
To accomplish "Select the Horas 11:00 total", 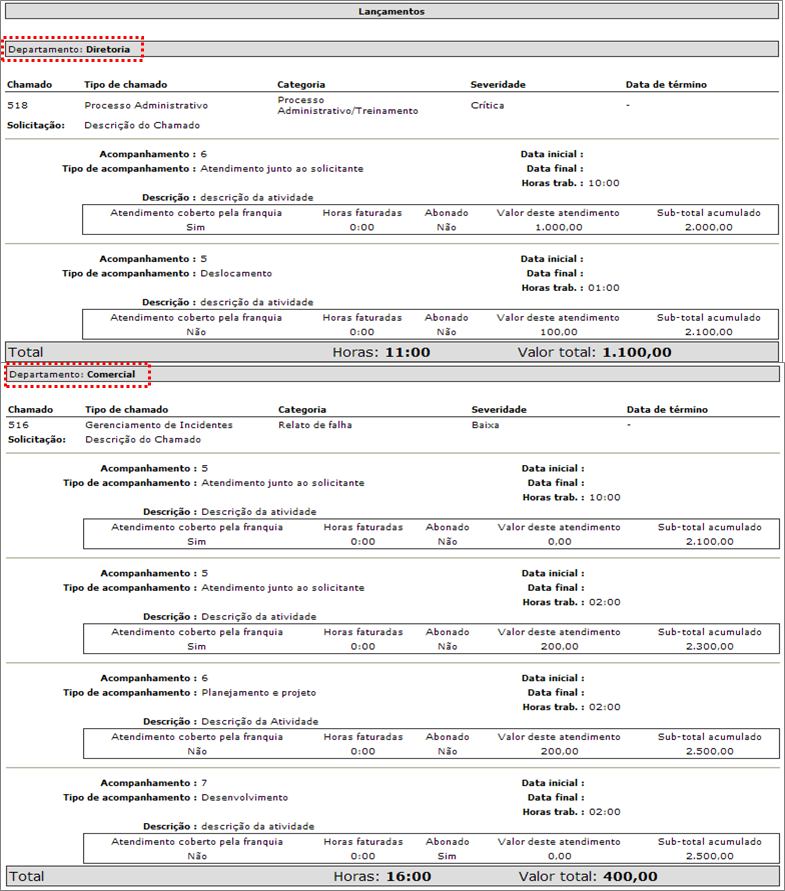I will tap(407, 352).
